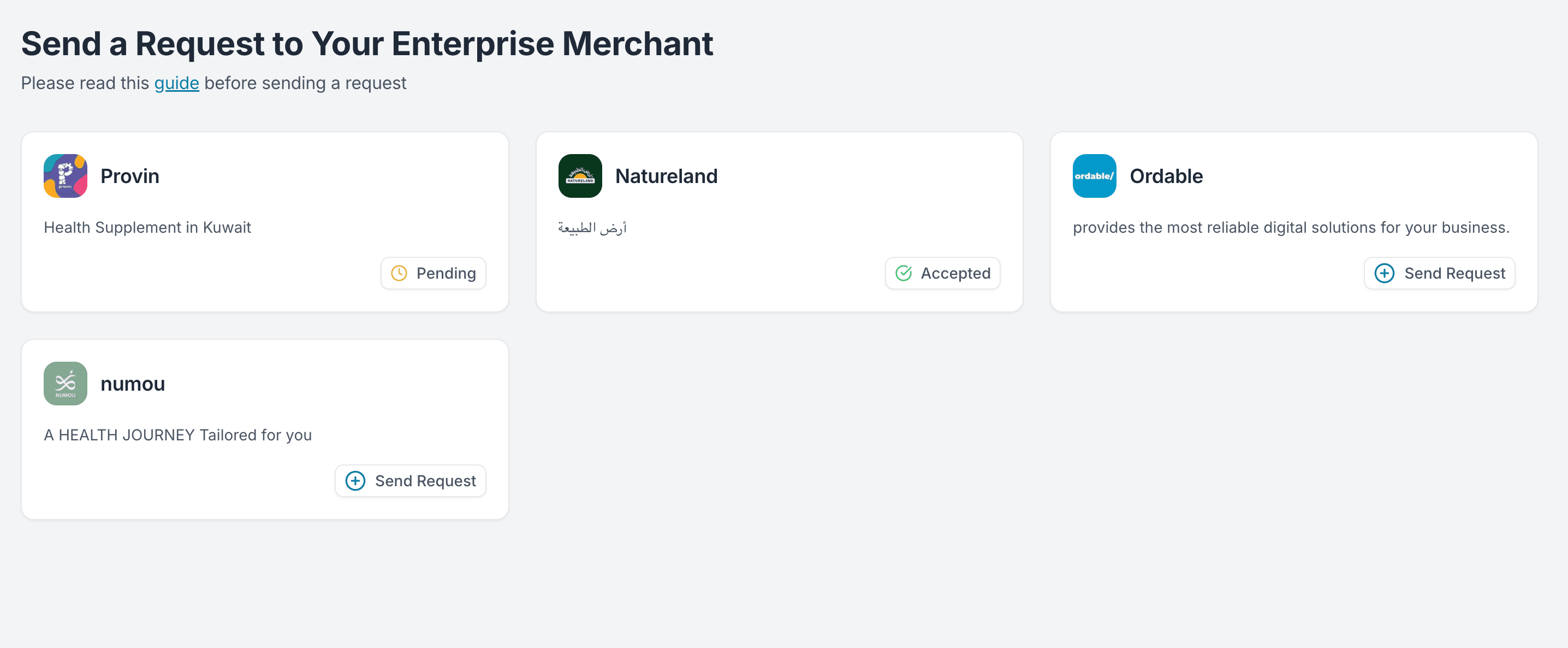This screenshot has width=1568, height=648.
Task: Click the plus icon on Ordable's Send Request
Action: 1386,273
